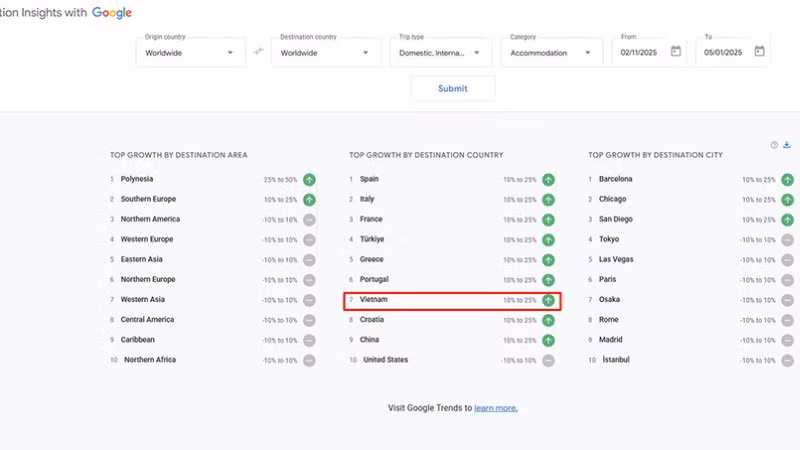The image size is (800, 450).
Task: Open the Destination country dropdown
Action: pyautogui.click(x=325, y=52)
